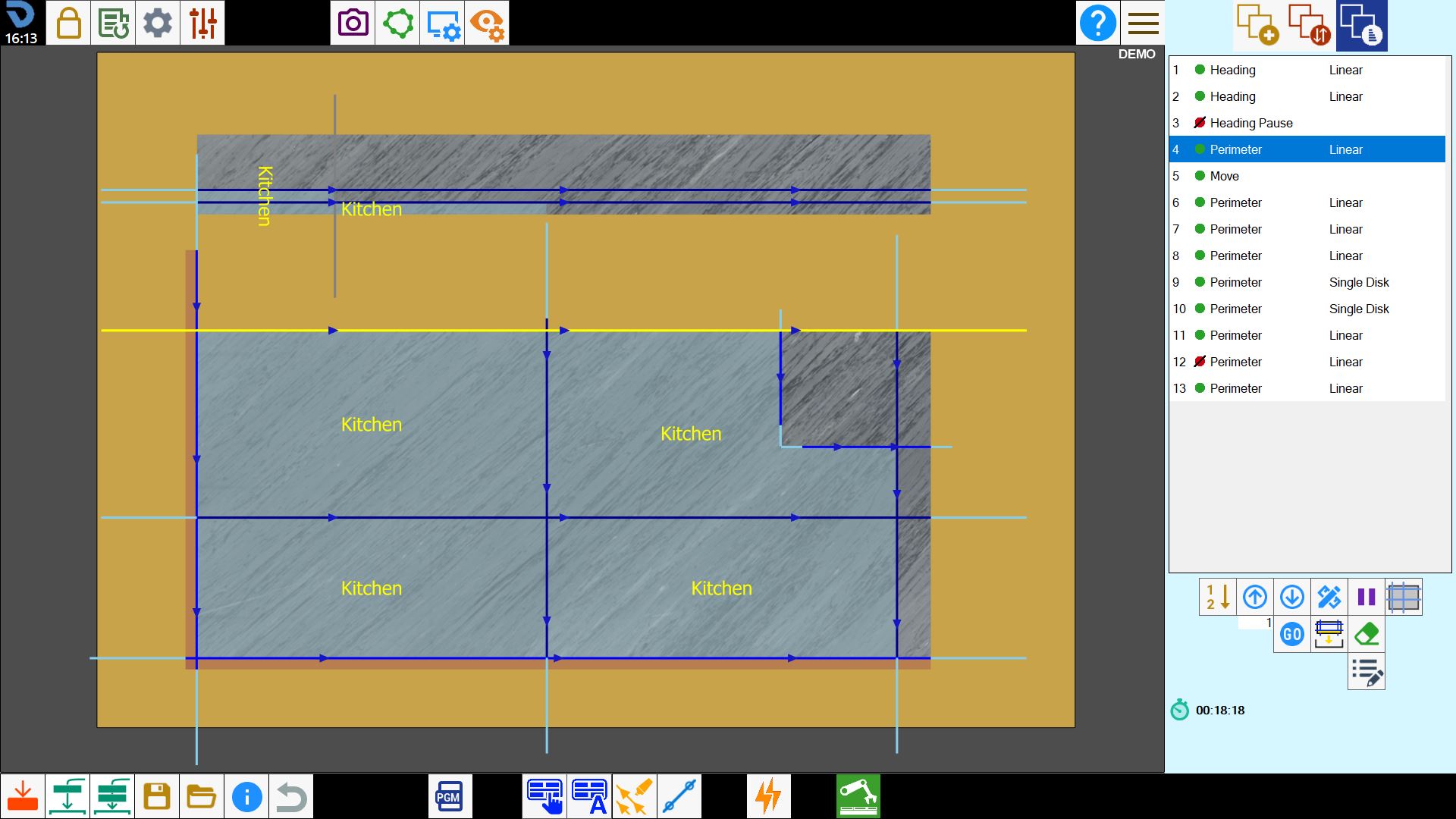1456x819 pixels.
Task: Toggle the green status dot on row 11
Action: [1200, 335]
